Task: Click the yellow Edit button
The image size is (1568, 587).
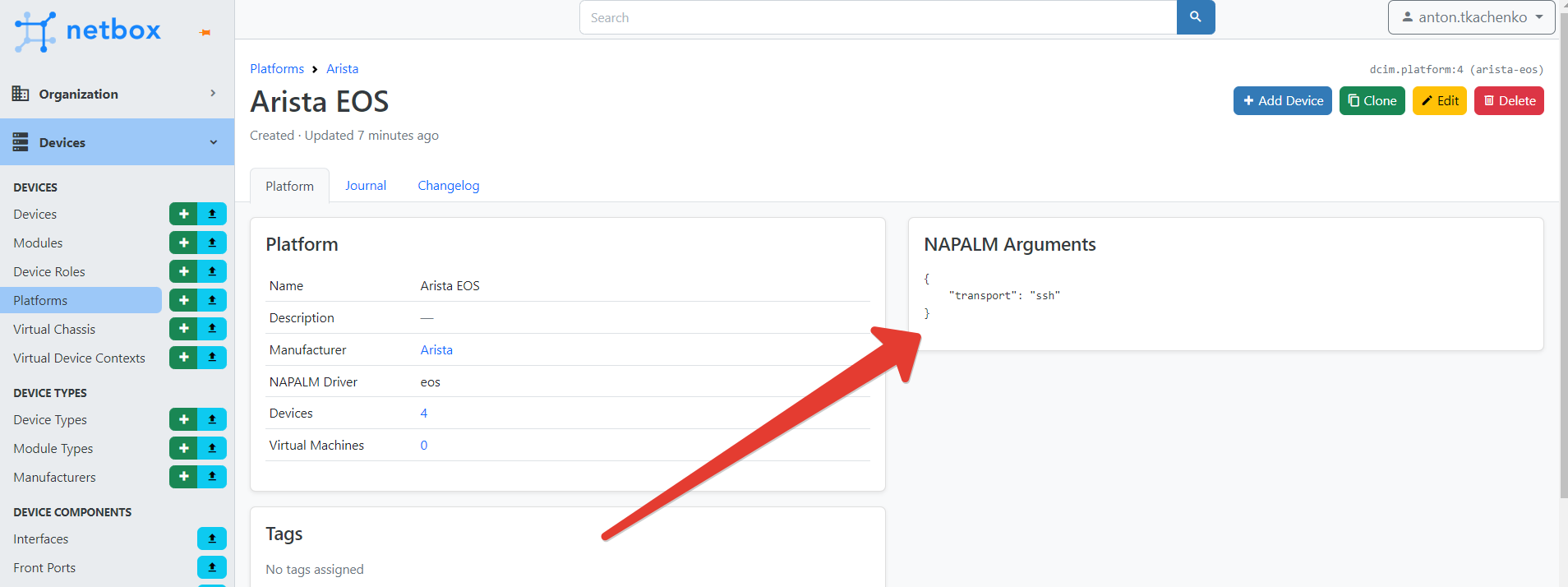Action: pyautogui.click(x=1439, y=100)
